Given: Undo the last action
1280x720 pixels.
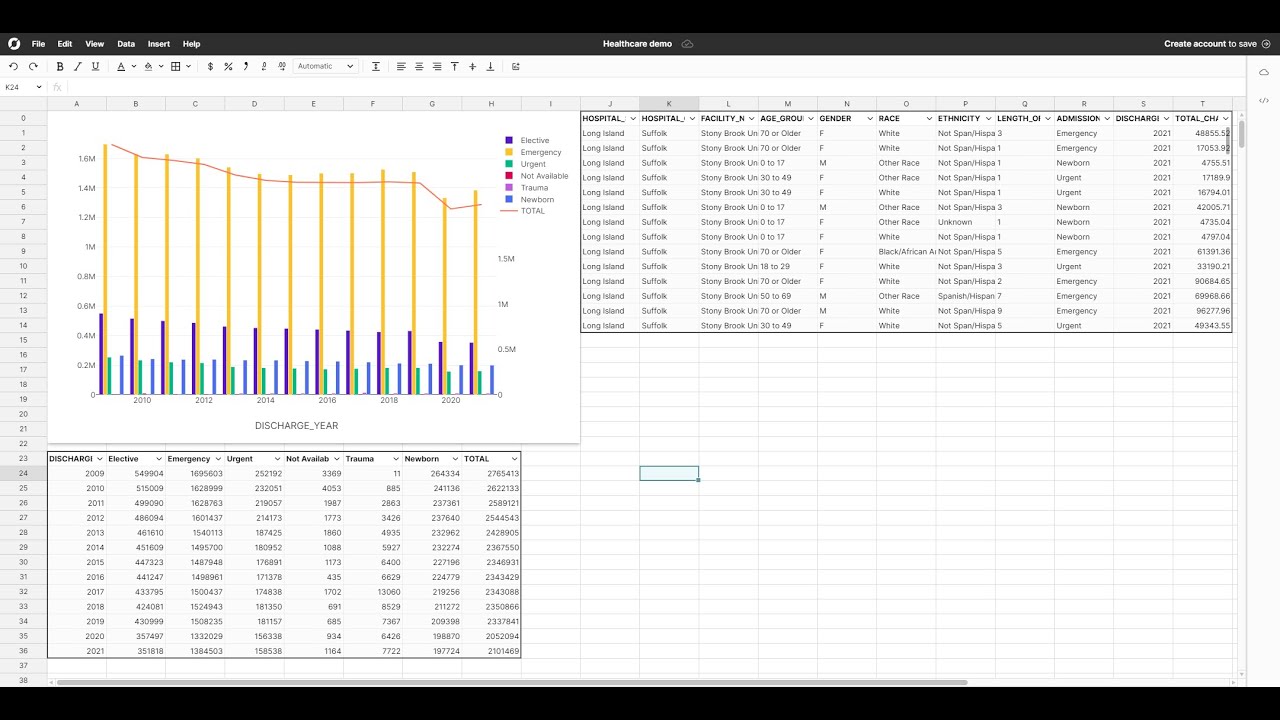Looking at the screenshot, I should coord(13,66).
